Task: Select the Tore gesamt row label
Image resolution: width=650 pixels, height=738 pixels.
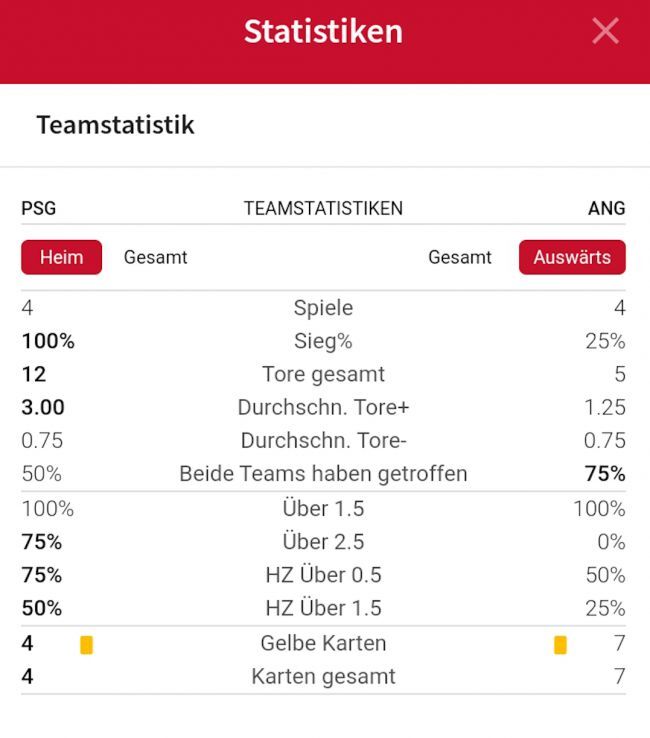Action: pos(323,374)
